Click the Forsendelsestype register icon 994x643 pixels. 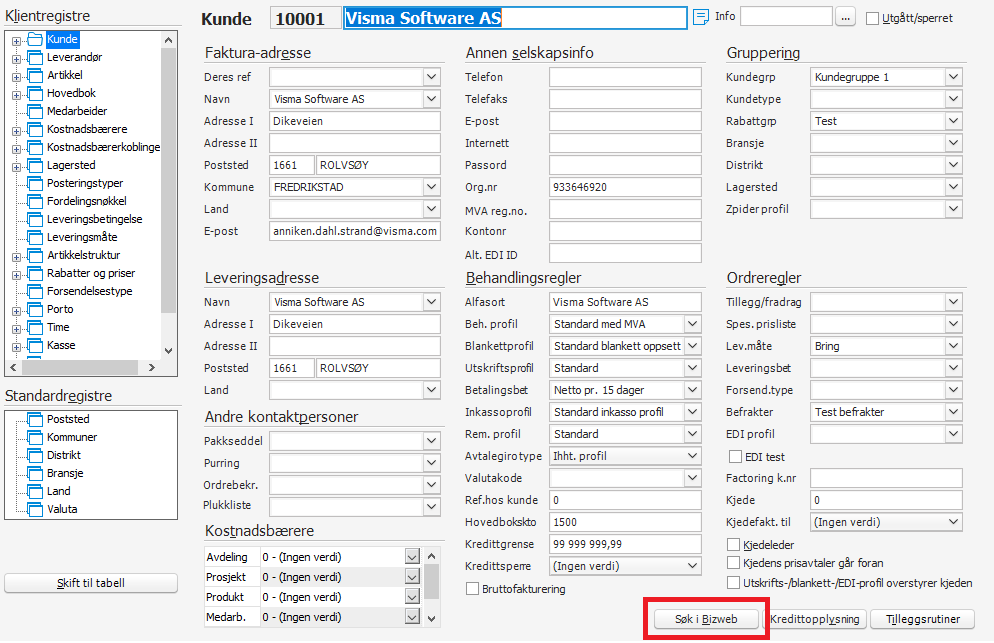coord(35,292)
